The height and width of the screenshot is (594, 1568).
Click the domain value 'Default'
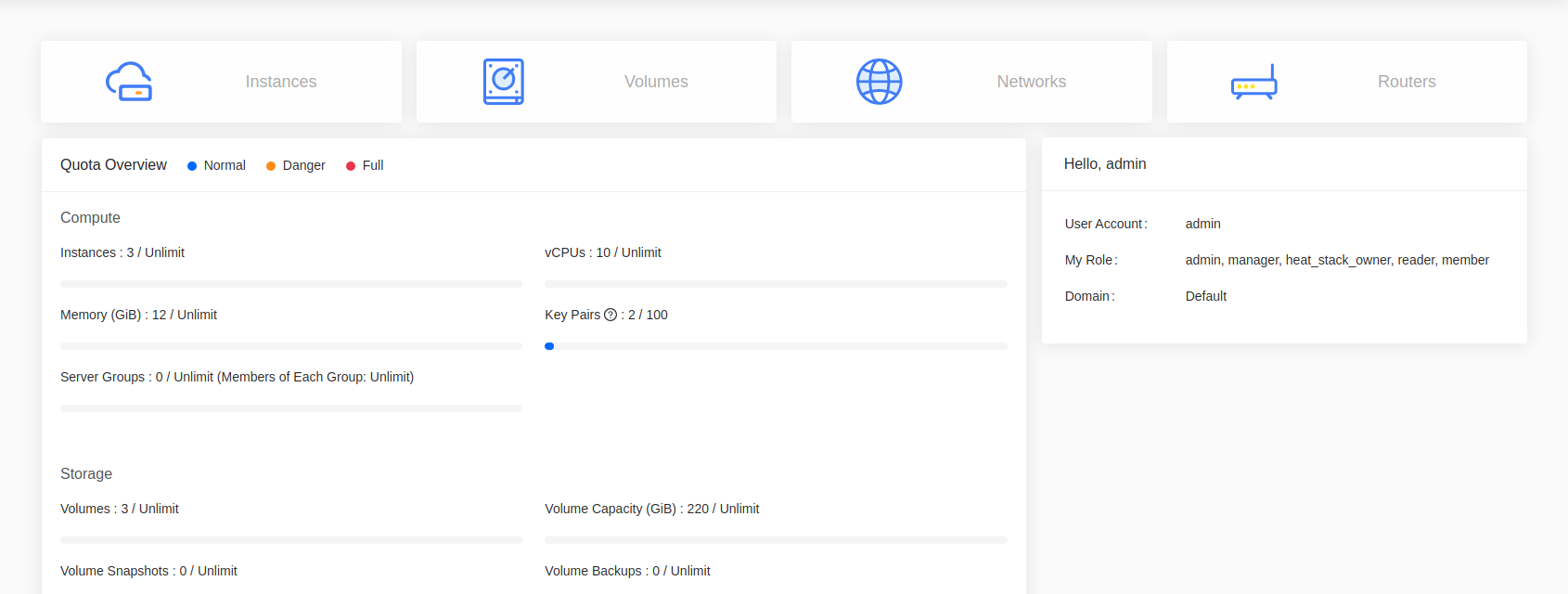pos(1206,296)
